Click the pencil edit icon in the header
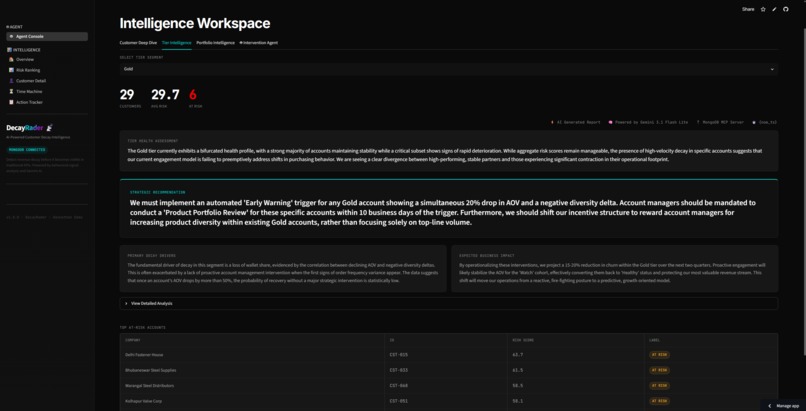This screenshot has width=806, height=411. [774, 9]
